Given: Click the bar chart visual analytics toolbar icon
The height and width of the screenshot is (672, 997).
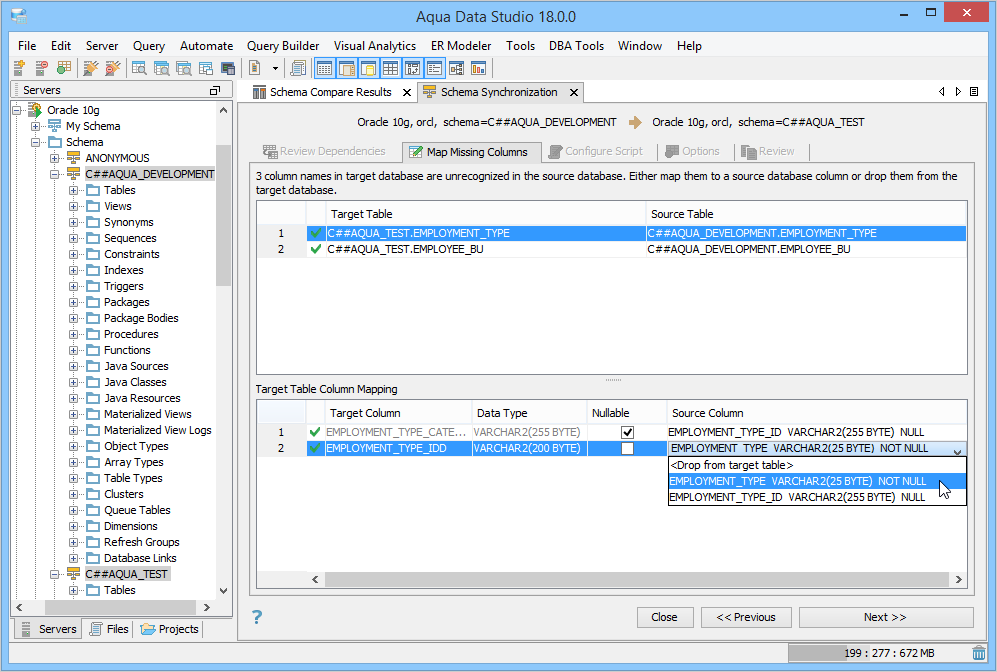Looking at the screenshot, I should pos(478,68).
